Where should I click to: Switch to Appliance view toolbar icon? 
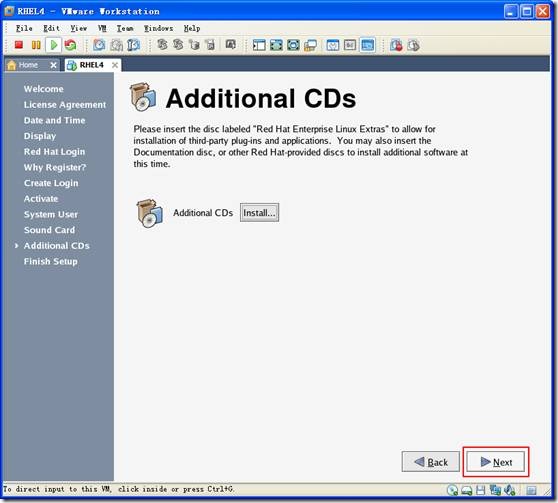(350, 45)
